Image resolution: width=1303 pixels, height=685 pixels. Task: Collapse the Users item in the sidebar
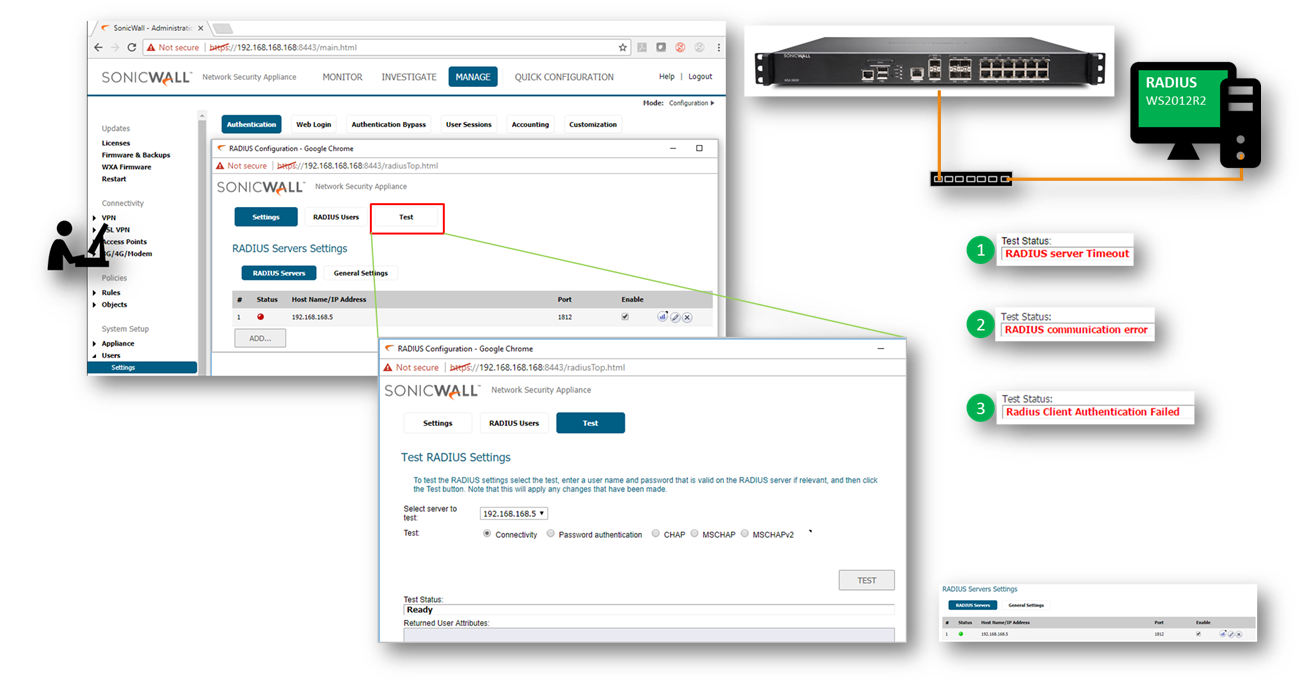pyautogui.click(x=95, y=356)
